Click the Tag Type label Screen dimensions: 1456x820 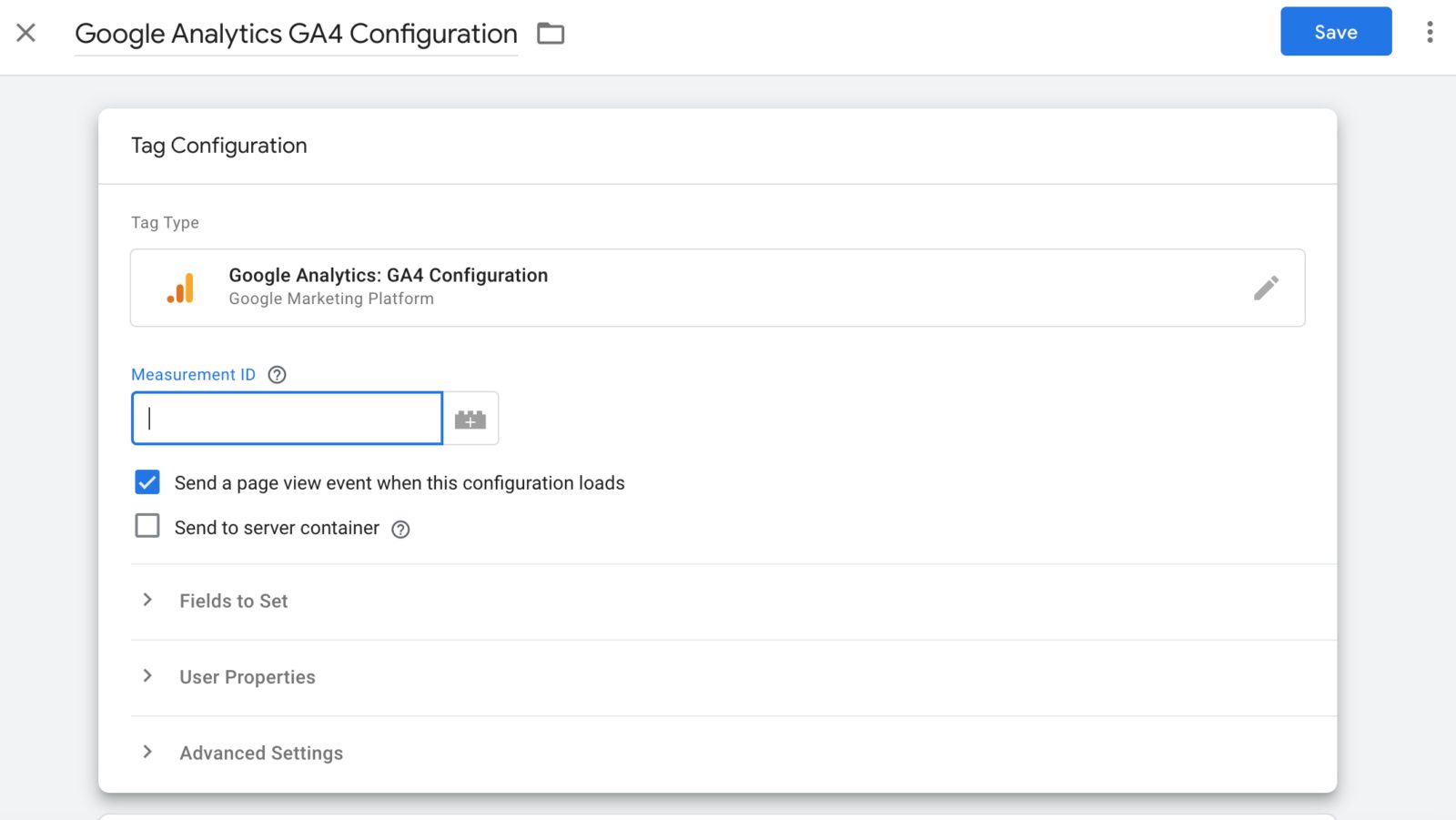click(165, 223)
